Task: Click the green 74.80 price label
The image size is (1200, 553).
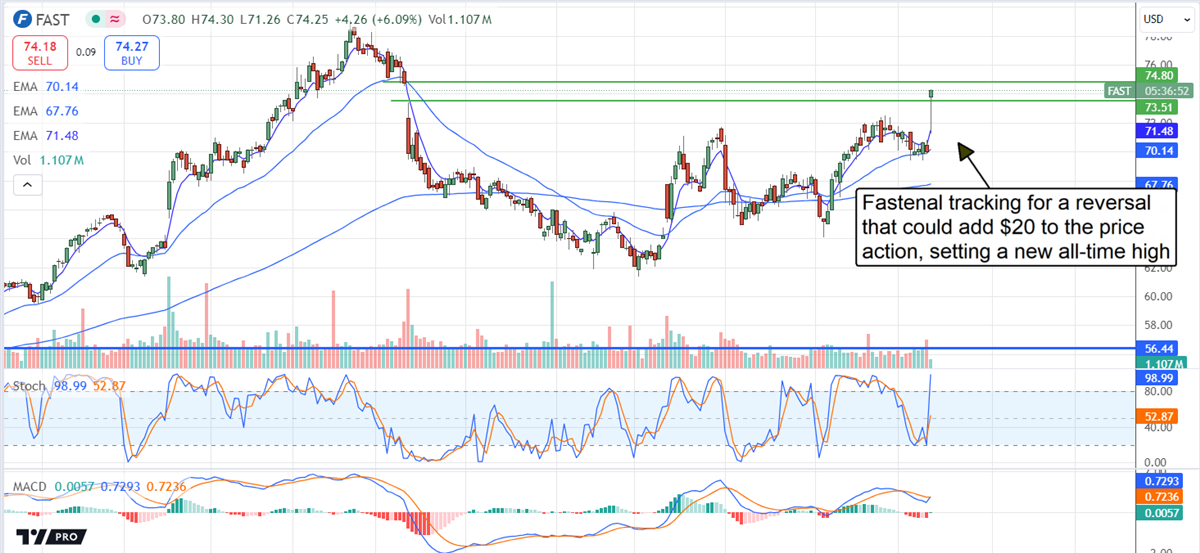Action: [1159, 75]
